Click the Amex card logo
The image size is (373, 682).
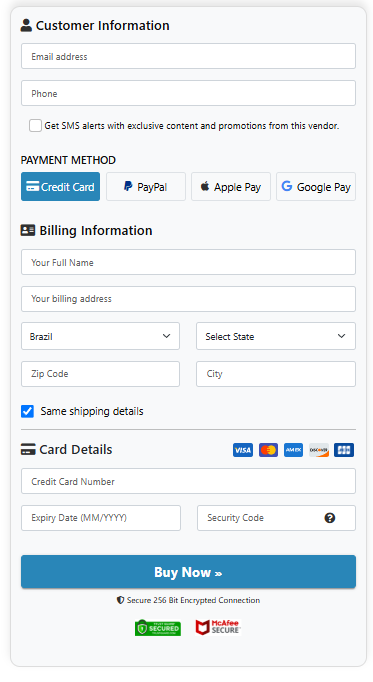293,450
